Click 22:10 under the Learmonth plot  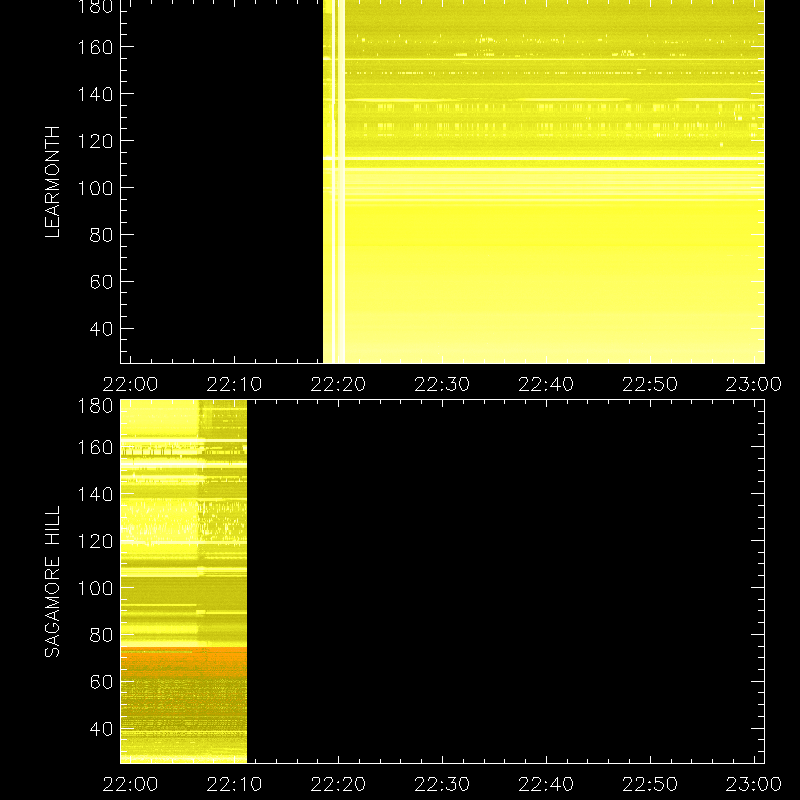click(234, 384)
